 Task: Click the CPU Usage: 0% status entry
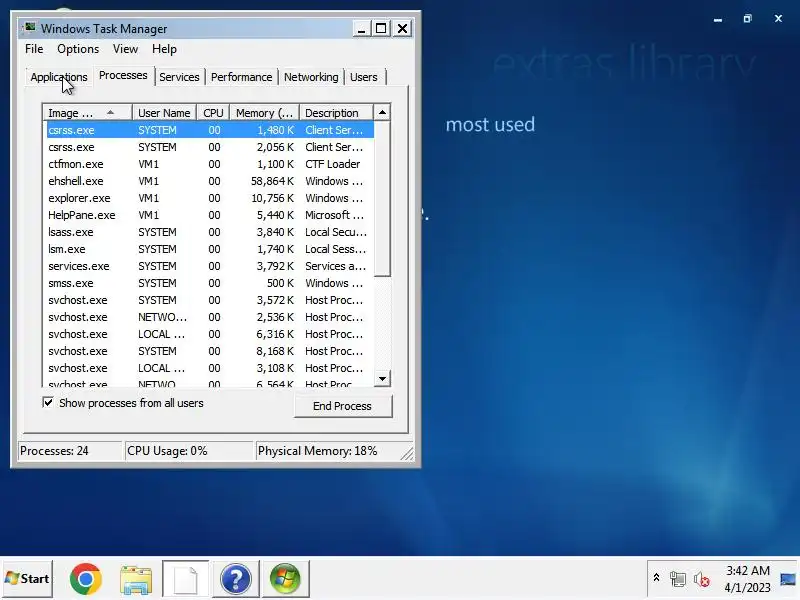[x=189, y=451]
